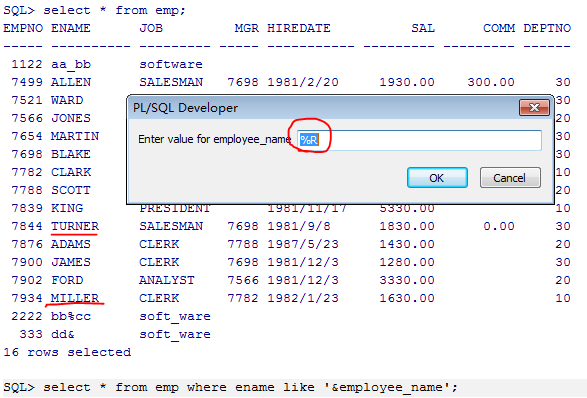The width and height of the screenshot is (587, 398).
Task: Click salary value 1630.00
Action: coord(407,298)
